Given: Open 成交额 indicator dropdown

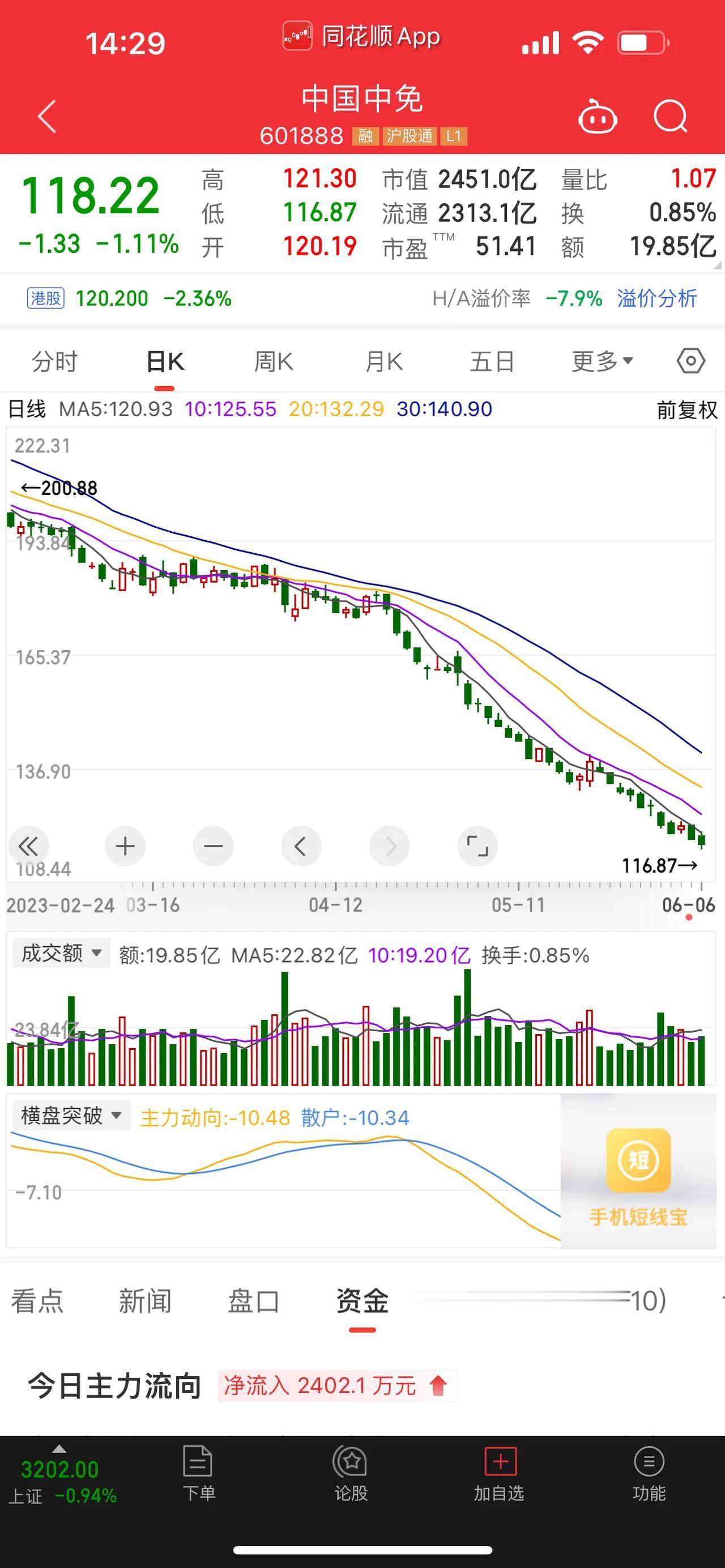Looking at the screenshot, I should 62,953.
